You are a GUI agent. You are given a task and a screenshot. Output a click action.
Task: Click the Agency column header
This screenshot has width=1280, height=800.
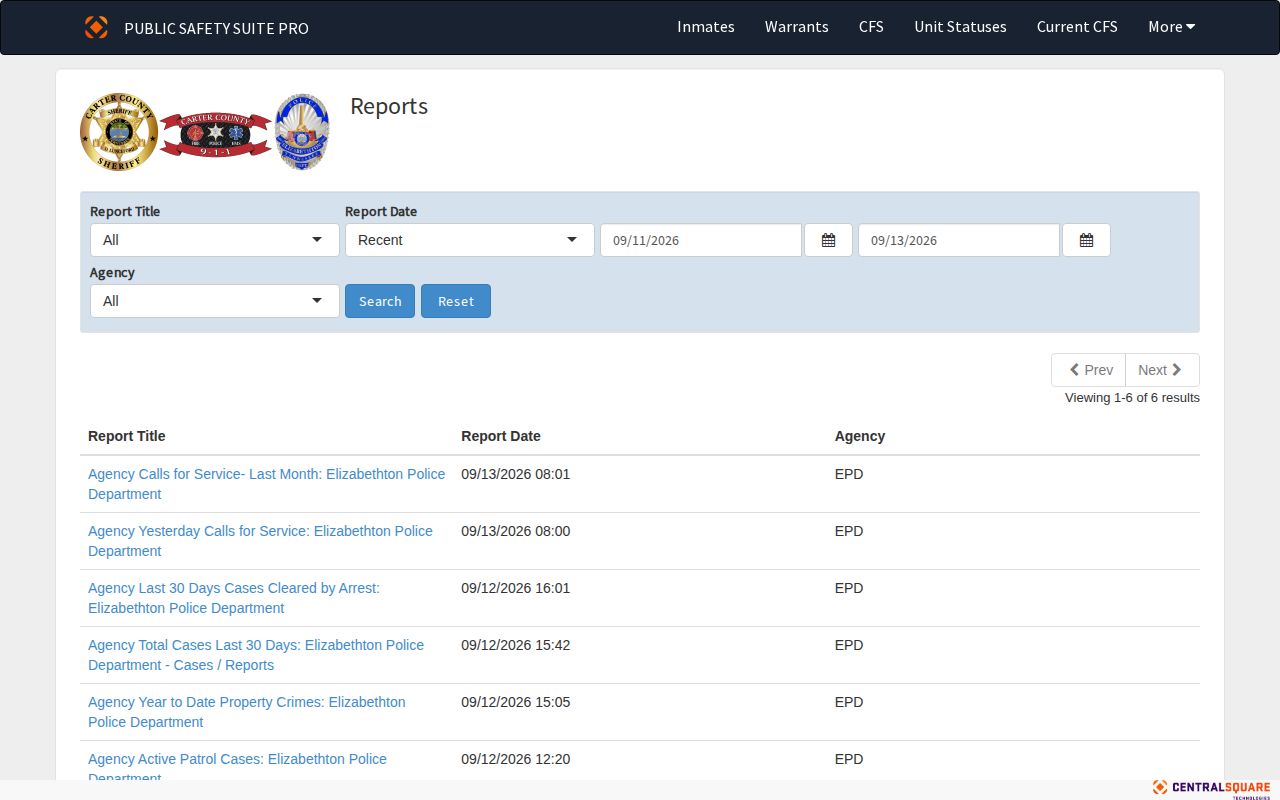click(x=860, y=436)
